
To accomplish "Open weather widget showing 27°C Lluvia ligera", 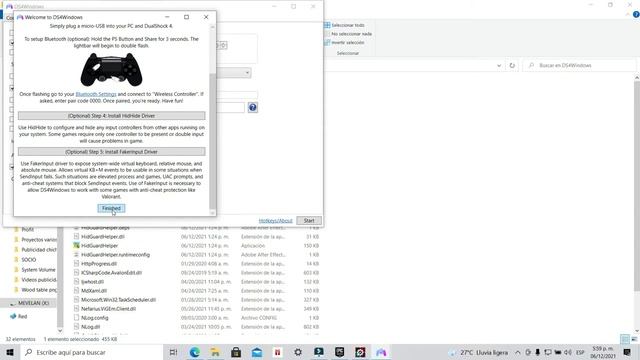I will pos(479,353).
